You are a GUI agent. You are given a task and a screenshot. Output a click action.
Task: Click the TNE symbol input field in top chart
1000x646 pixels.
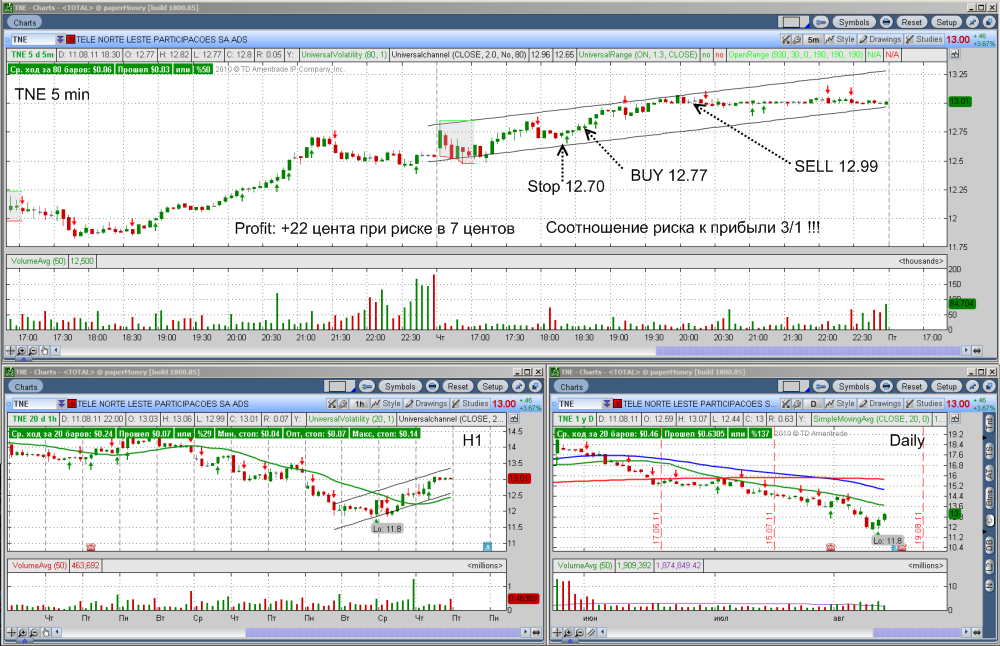33,40
